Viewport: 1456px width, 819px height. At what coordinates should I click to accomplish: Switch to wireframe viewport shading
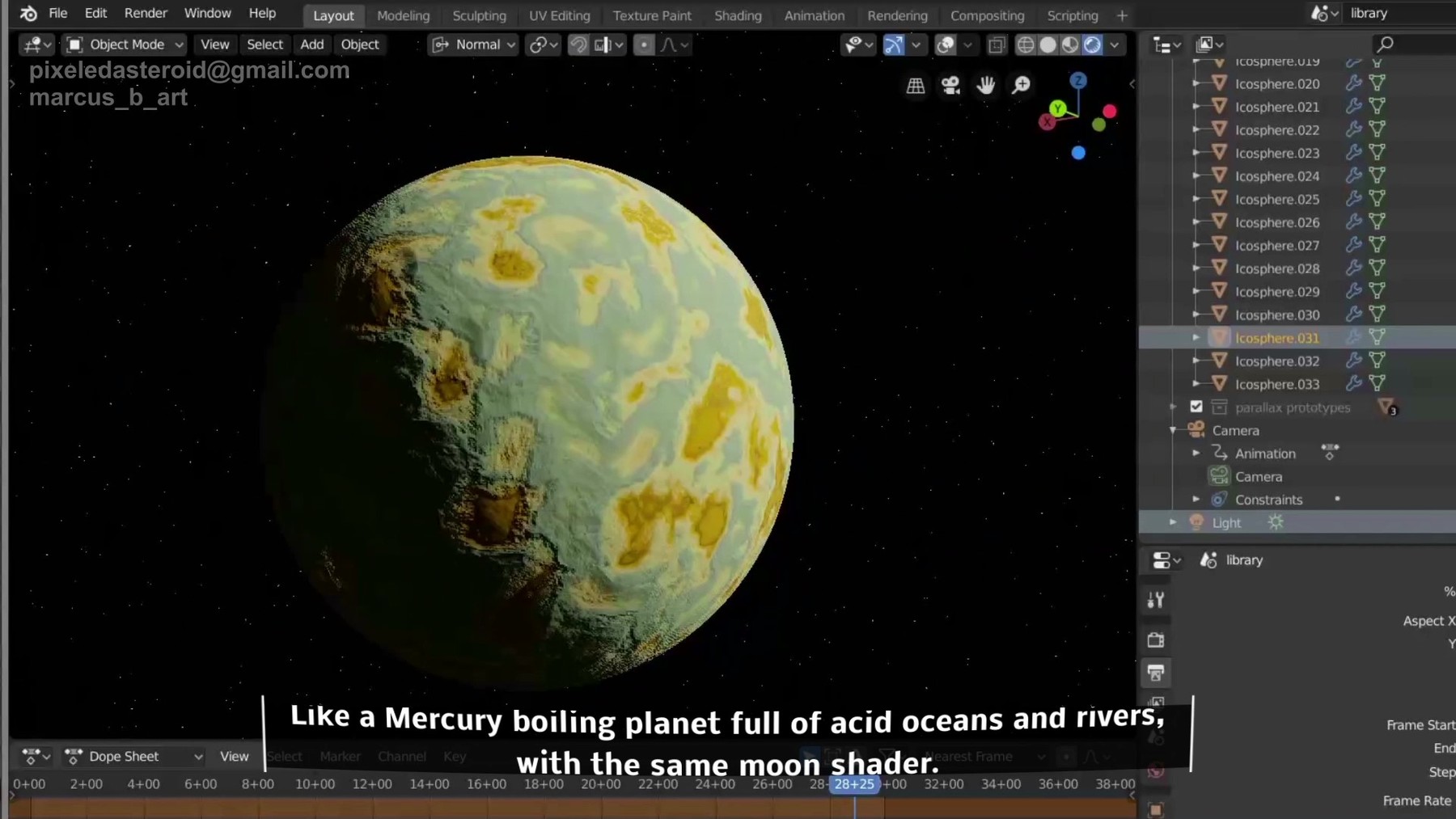coord(1026,44)
